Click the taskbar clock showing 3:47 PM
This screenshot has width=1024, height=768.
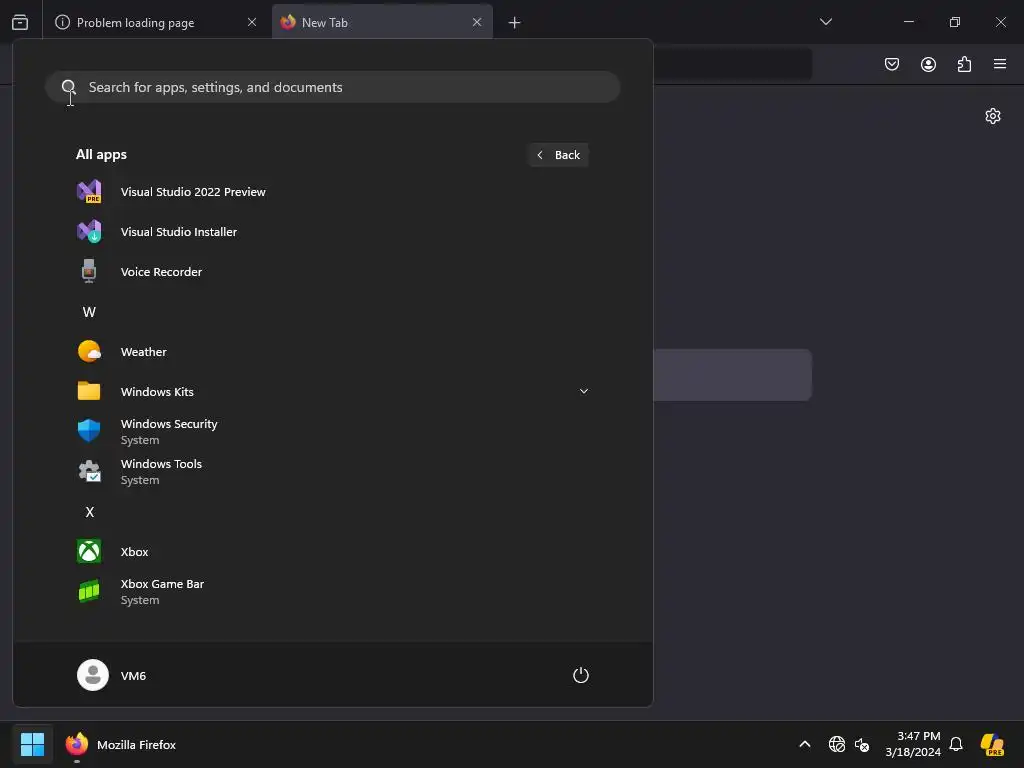tap(913, 744)
